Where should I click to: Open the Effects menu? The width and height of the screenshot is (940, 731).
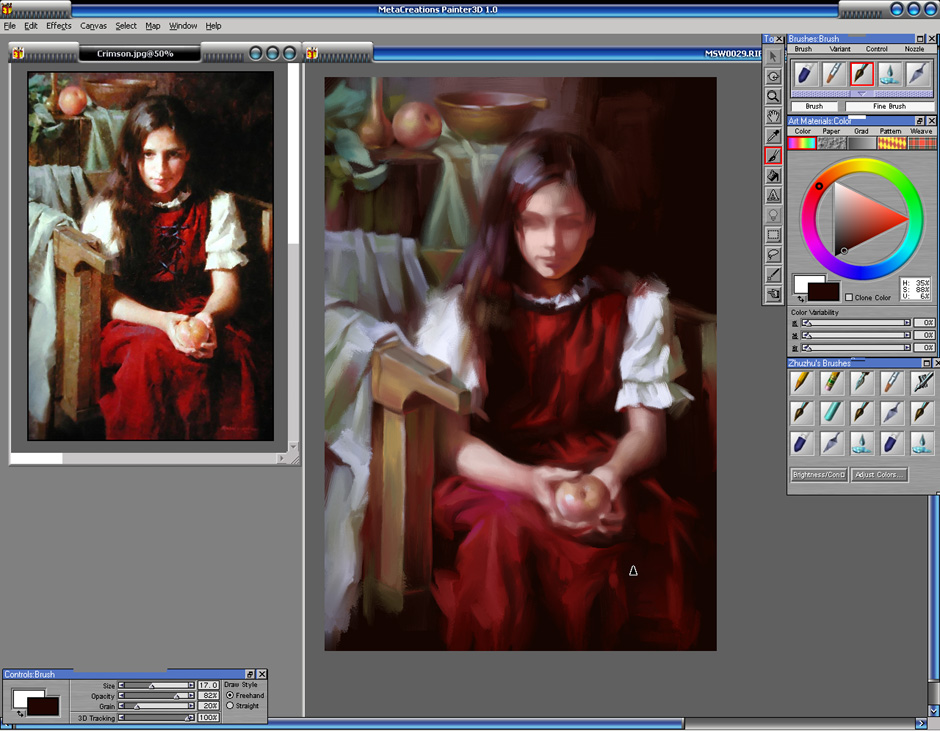pyautogui.click(x=59, y=26)
